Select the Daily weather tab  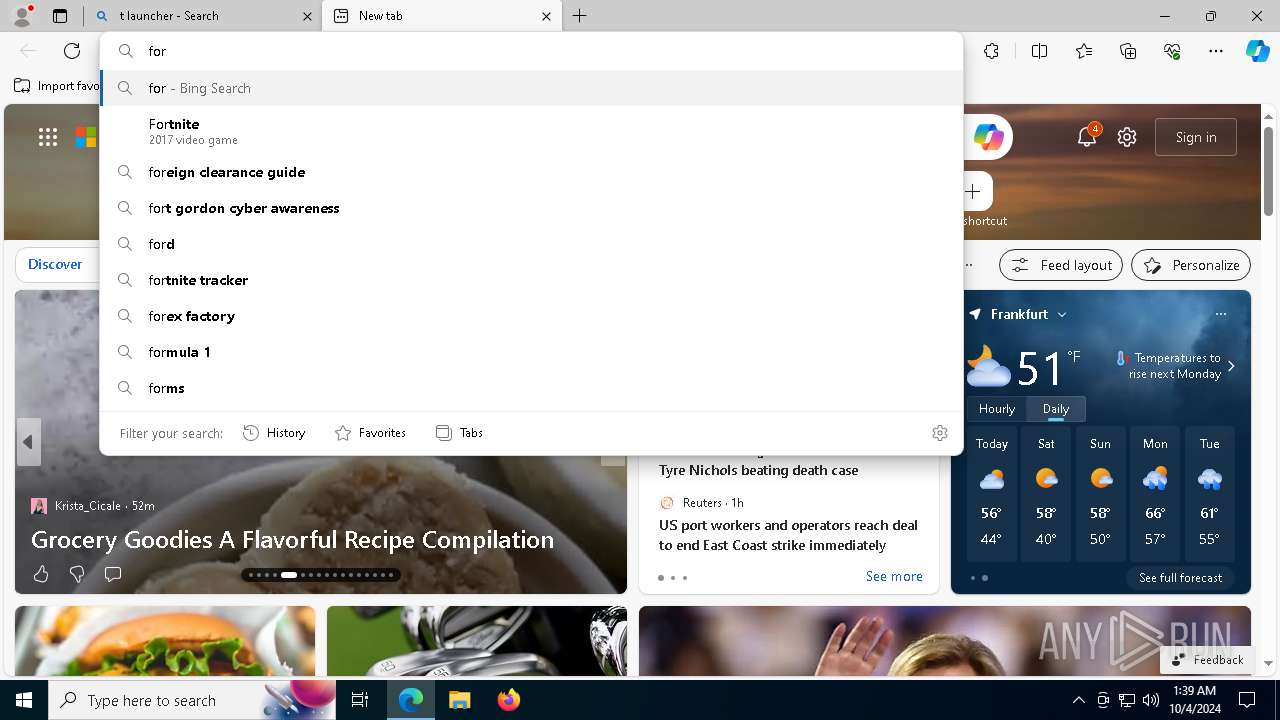tap(1056, 409)
